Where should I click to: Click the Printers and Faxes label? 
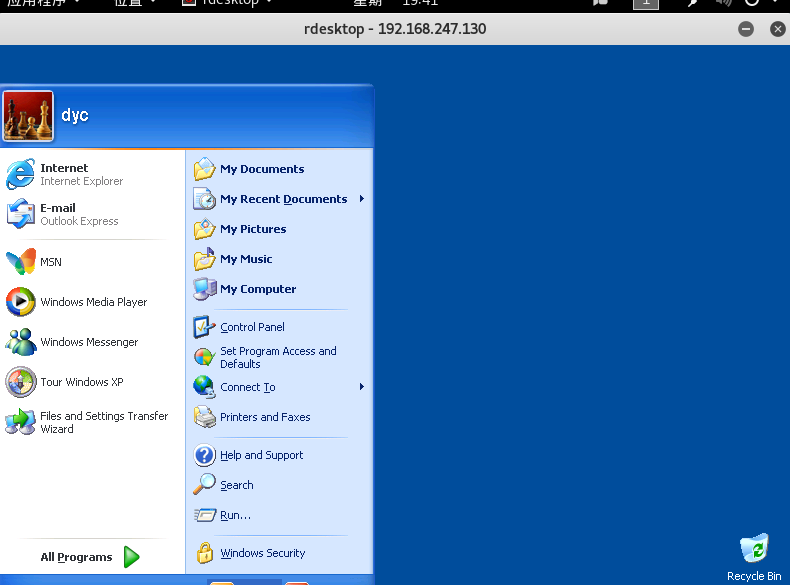click(x=265, y=417)
